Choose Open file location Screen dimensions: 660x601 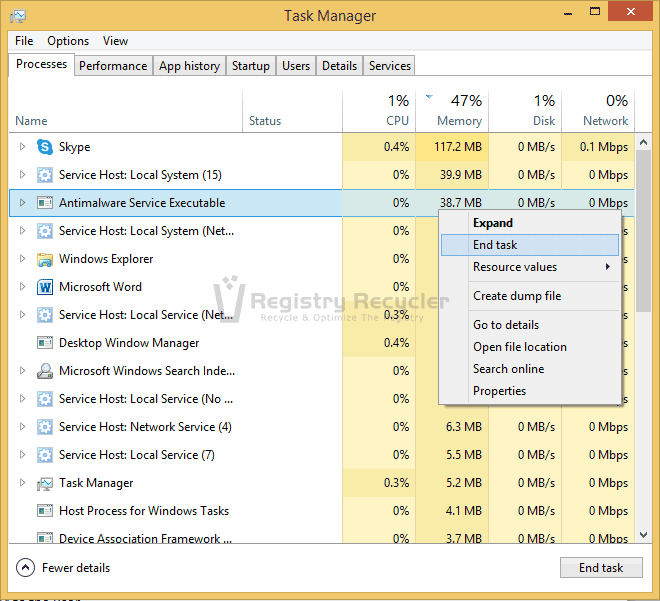point(530,347)
